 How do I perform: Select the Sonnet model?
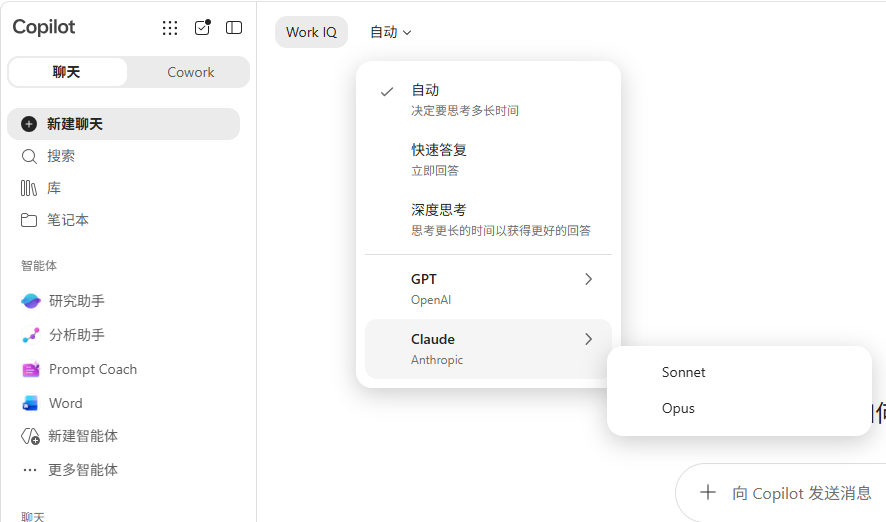pyautogui.click(x=739, y=372)
